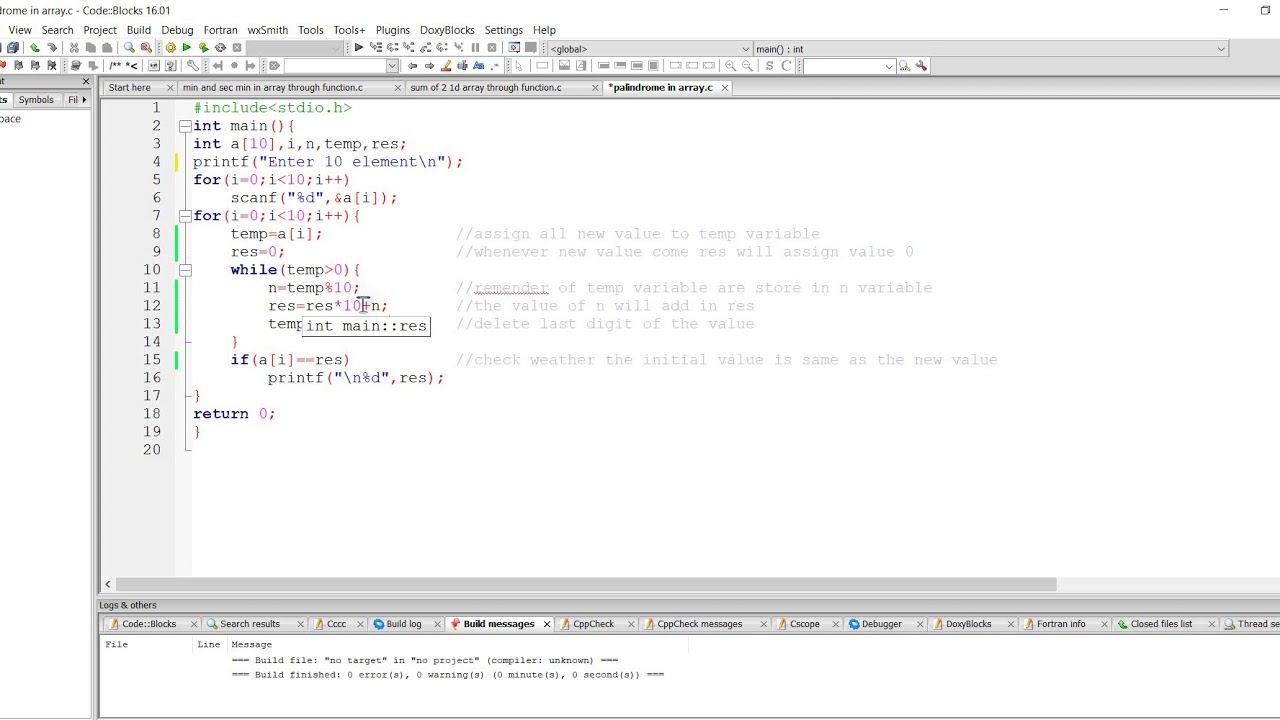Viewport: 1280px width, 720px height.
Task: Close the Management panel
Action: tap(86, 82)
